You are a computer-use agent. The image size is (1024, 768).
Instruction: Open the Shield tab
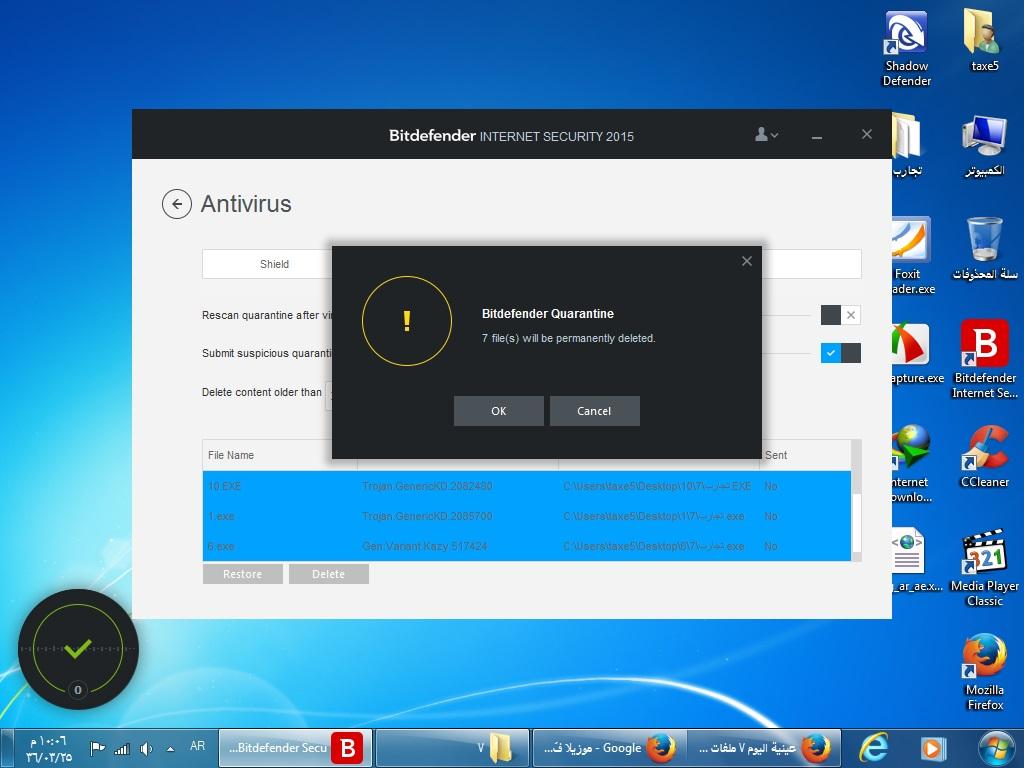point(274,264)
